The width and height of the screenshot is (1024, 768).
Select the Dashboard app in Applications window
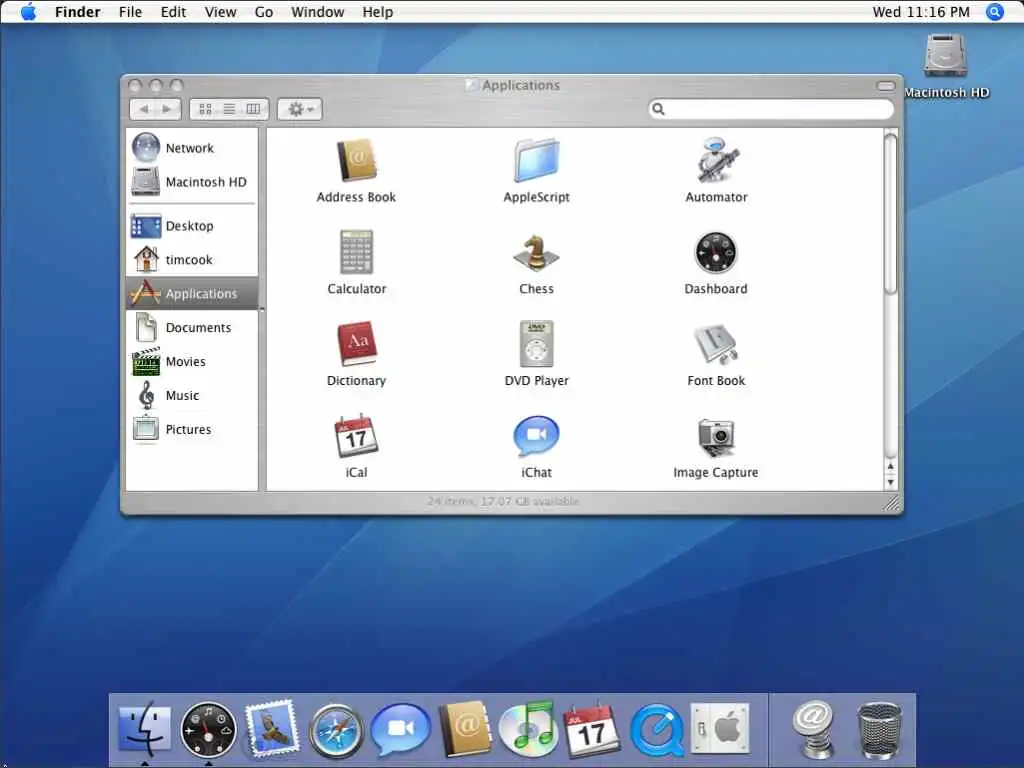(x=716, y=252)
